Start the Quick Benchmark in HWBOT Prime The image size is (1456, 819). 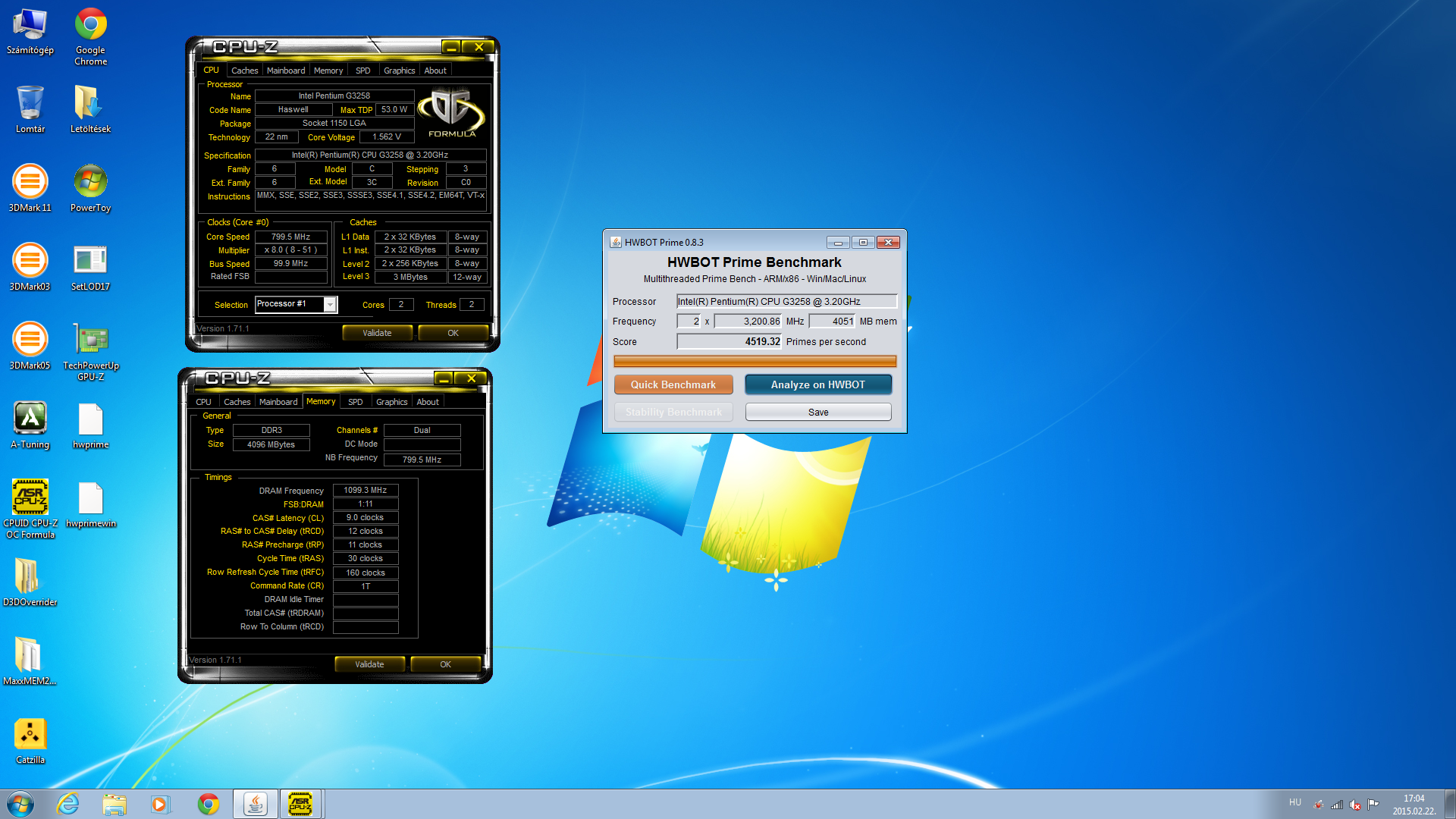673,384
